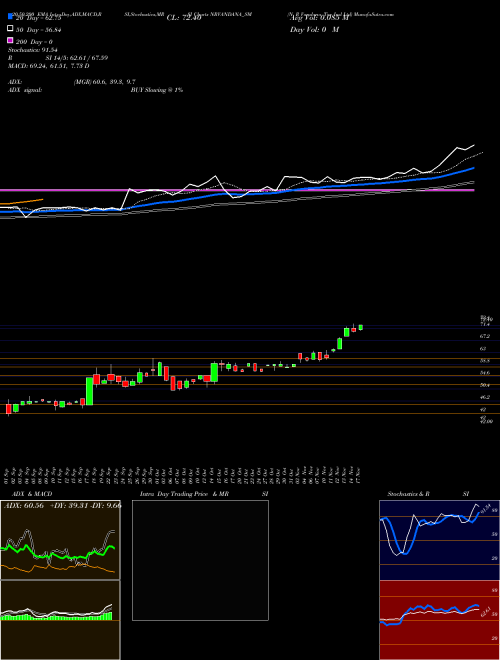The height and width of the screenshot is (660, 500).
Task: Select the '50 Day - 56.84' legend text
Action: (38, 29)
